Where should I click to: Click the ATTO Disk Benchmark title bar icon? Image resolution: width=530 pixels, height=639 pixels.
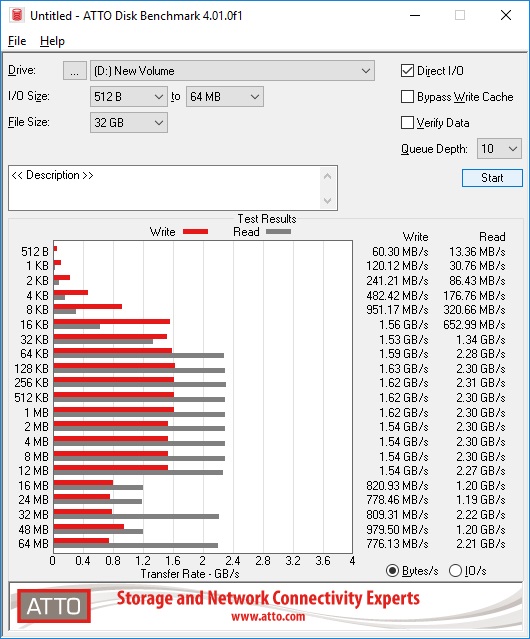(x=17, y=15)
